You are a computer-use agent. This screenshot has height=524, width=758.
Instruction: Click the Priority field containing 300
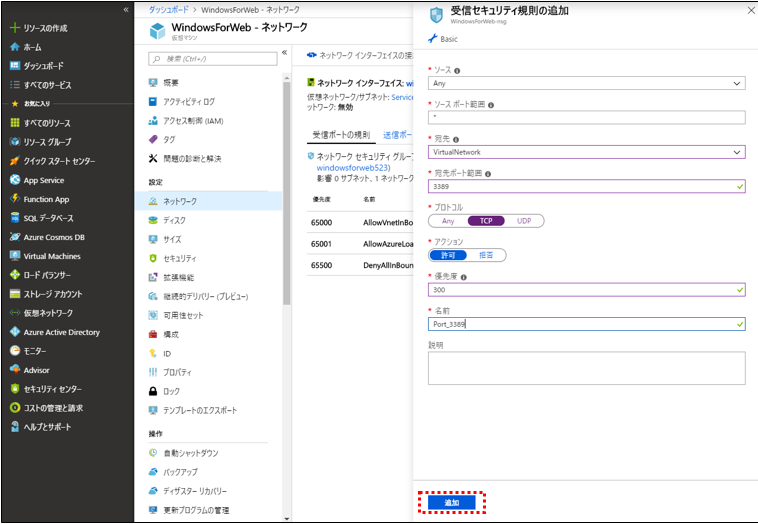pos(586,290)
